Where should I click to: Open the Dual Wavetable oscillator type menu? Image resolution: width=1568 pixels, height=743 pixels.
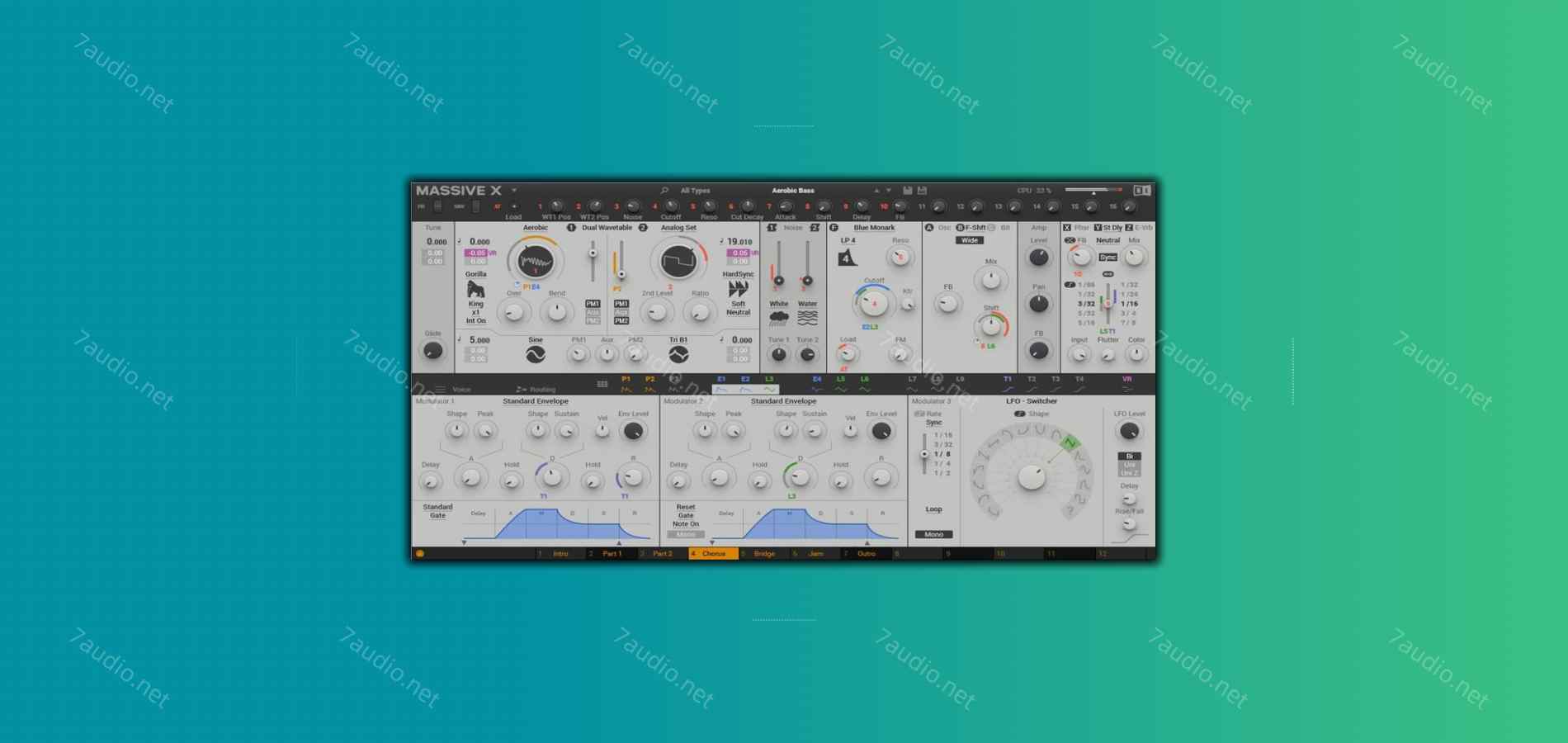click(607, 228)
